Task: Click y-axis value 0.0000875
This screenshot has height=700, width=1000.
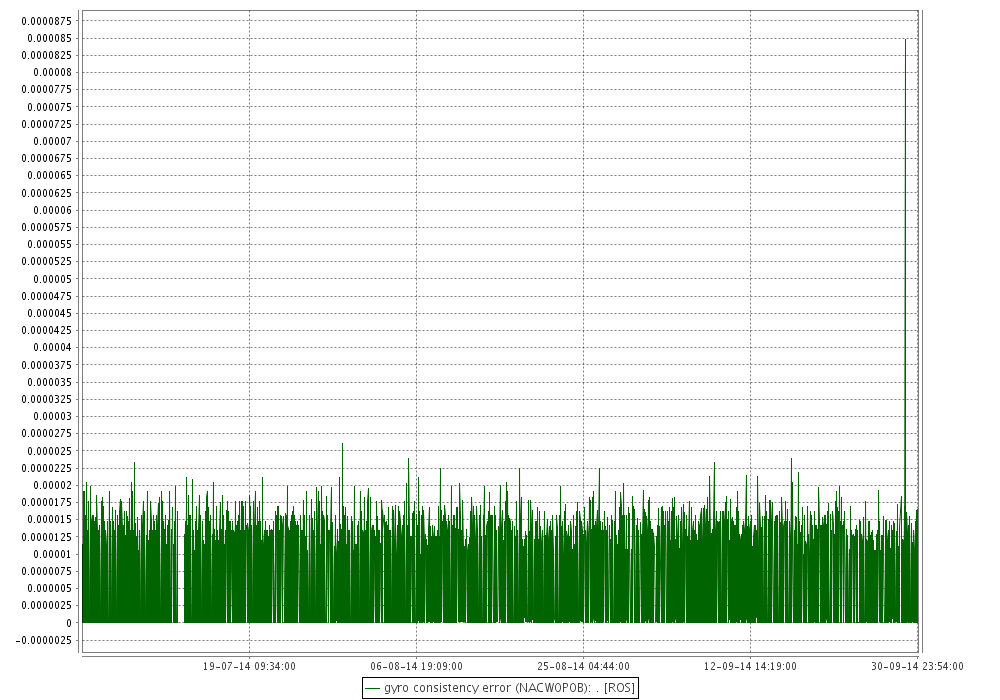Action: point(47,21)
